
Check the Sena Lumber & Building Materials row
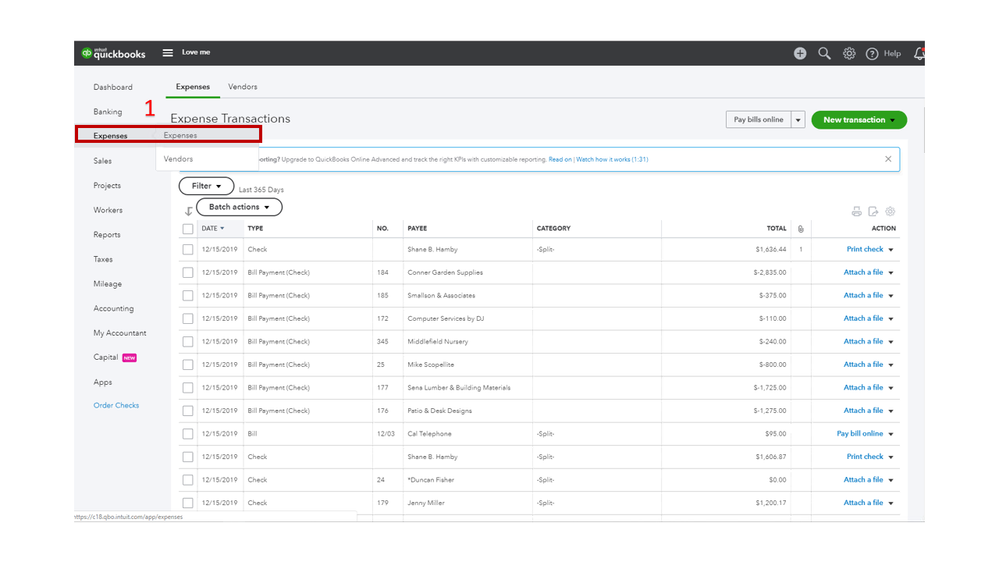coord(188,387)
